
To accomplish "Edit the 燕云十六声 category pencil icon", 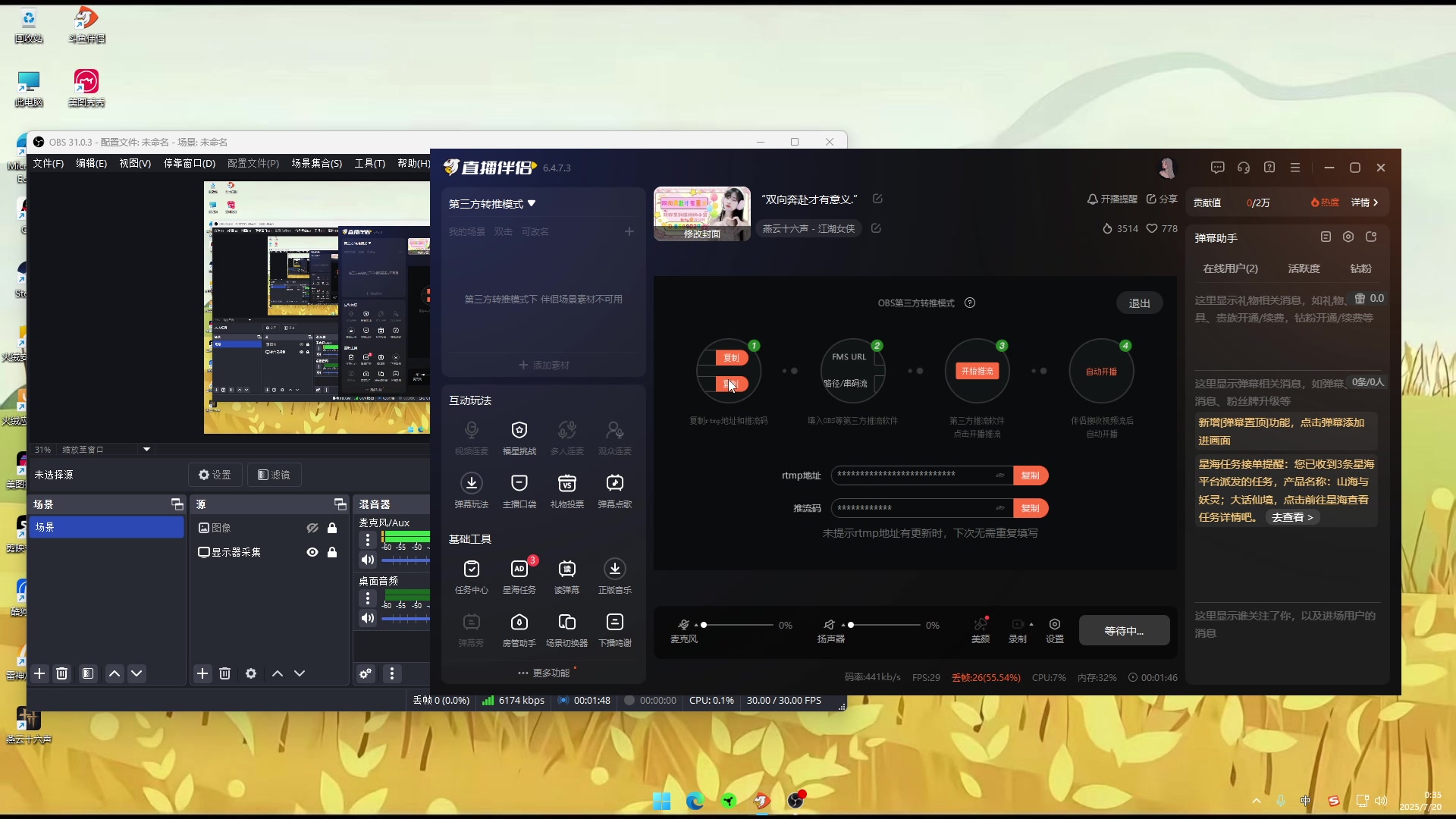I will point(876,228).
